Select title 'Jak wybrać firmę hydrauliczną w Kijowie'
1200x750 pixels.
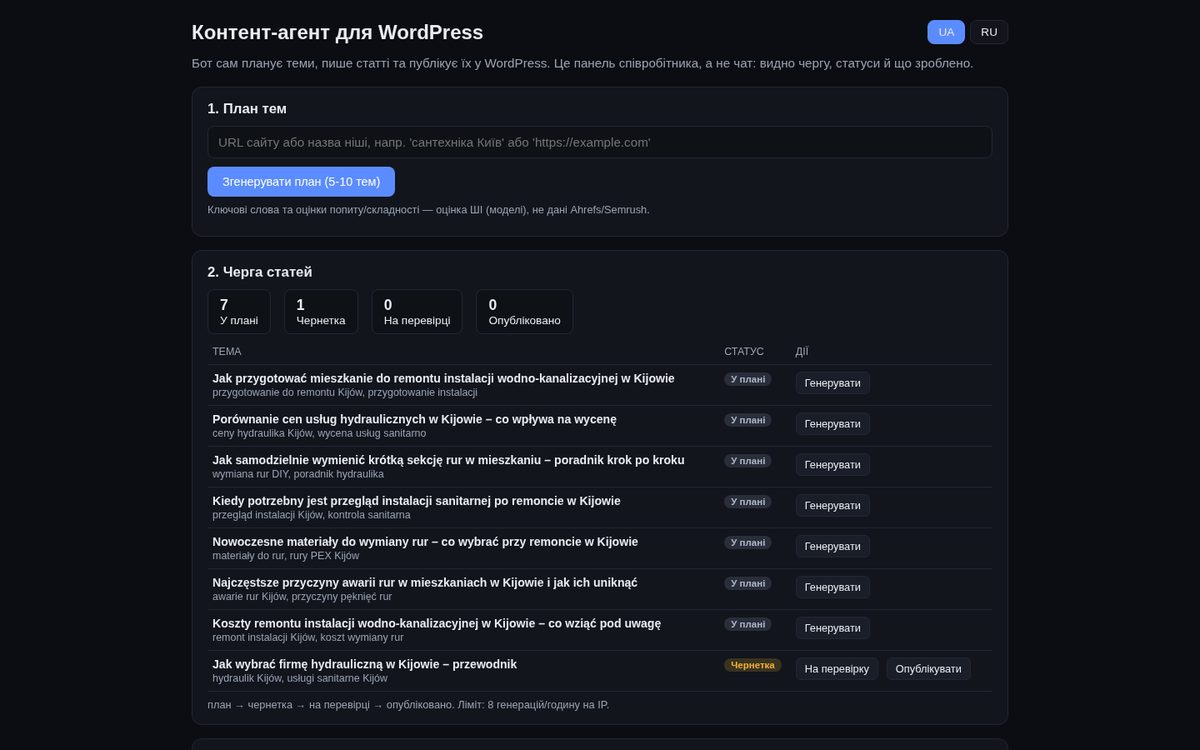(x=364, y=665)
